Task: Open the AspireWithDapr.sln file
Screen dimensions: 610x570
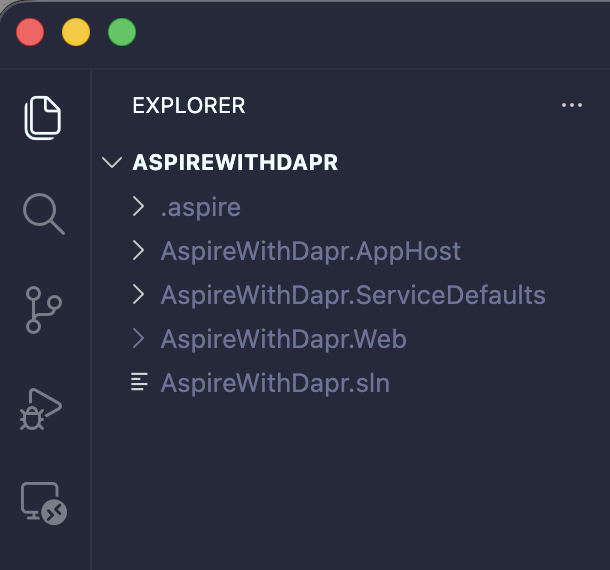Action: pos(274,383)
